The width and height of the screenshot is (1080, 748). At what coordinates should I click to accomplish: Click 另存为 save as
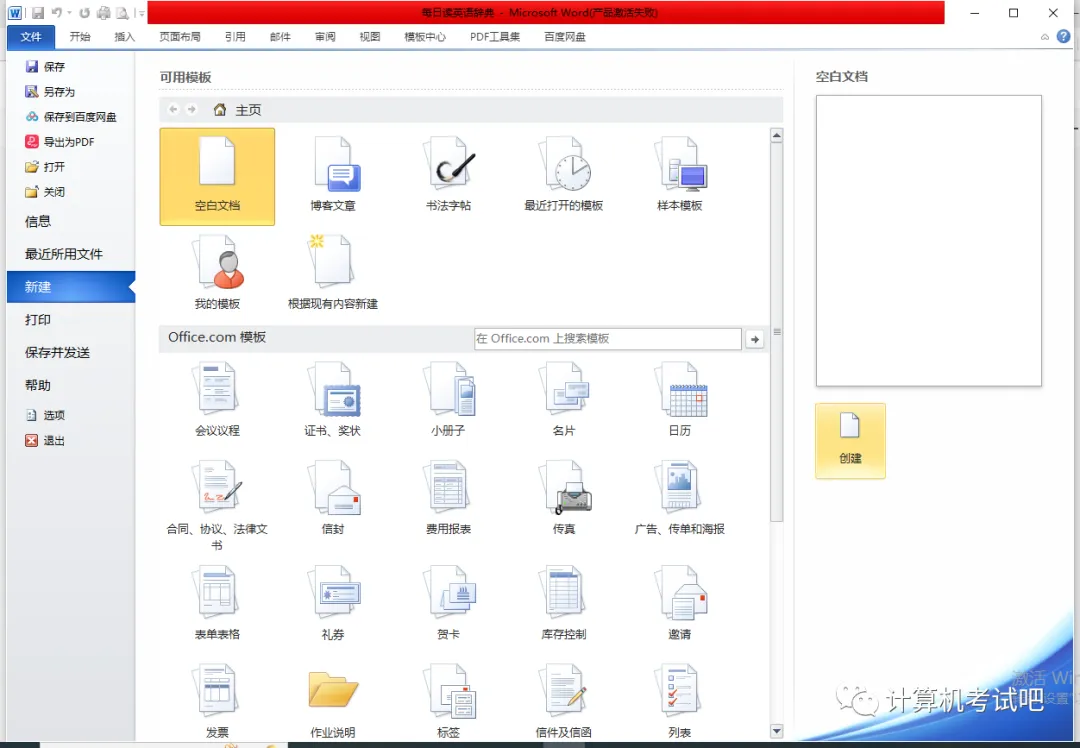(x=50, y=92)
